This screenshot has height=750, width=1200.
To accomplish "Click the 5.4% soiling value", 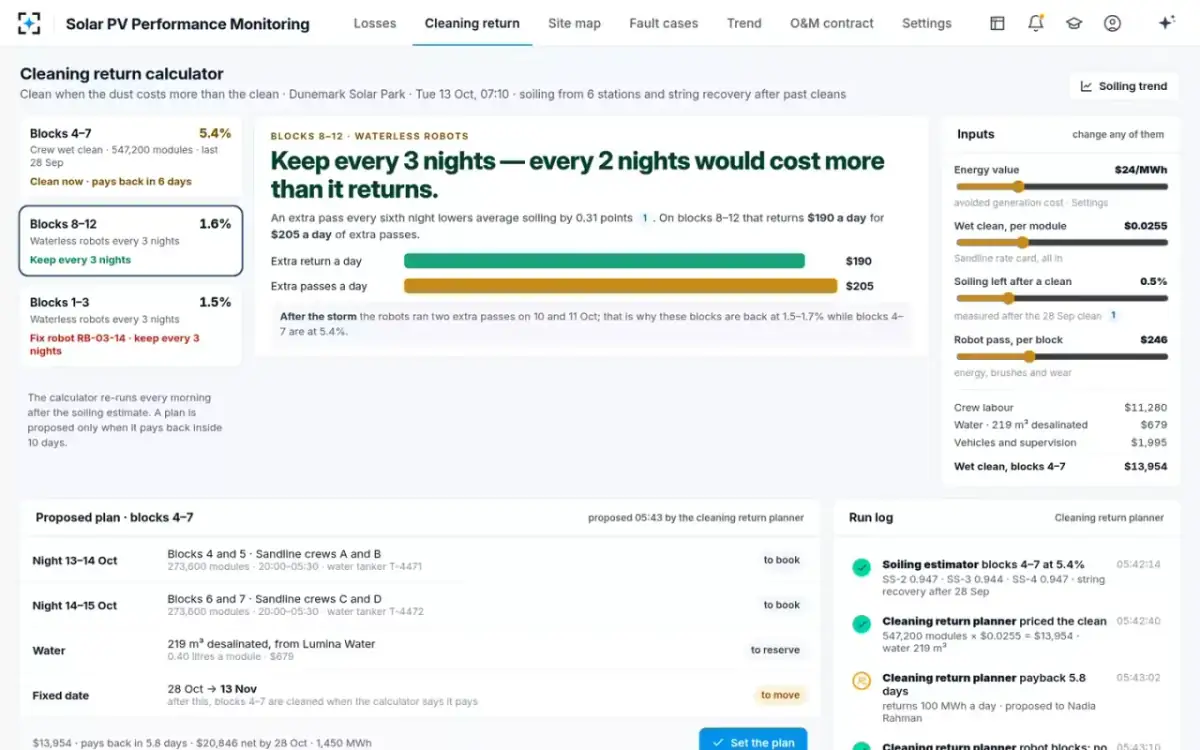I will pyautogui.click(x=215, y=133).
